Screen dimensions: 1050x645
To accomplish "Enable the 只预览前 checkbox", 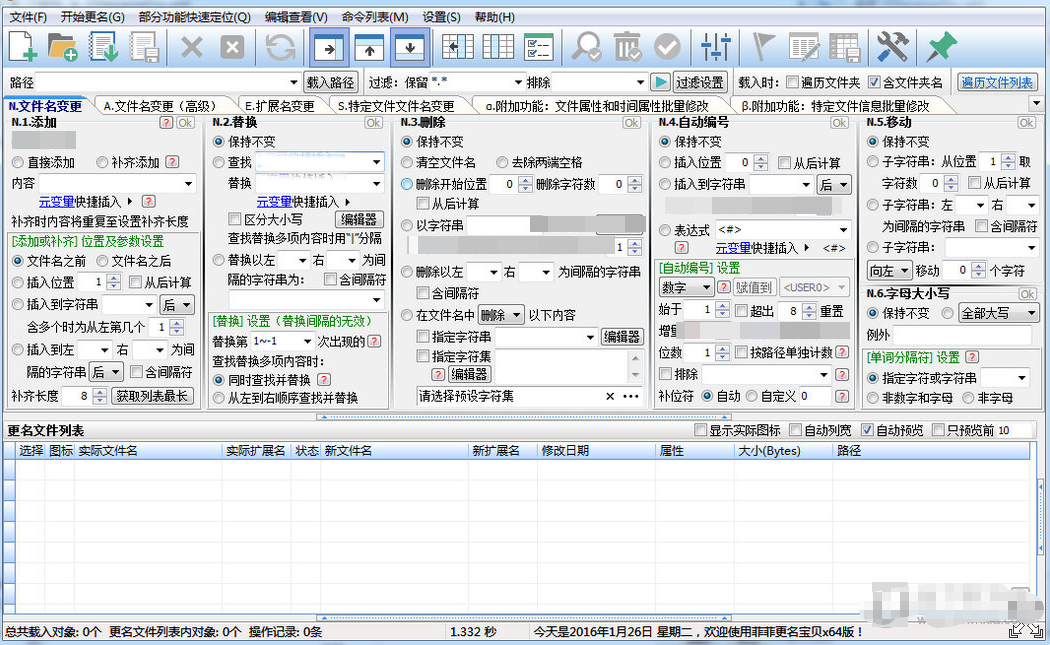I will 938,430.
